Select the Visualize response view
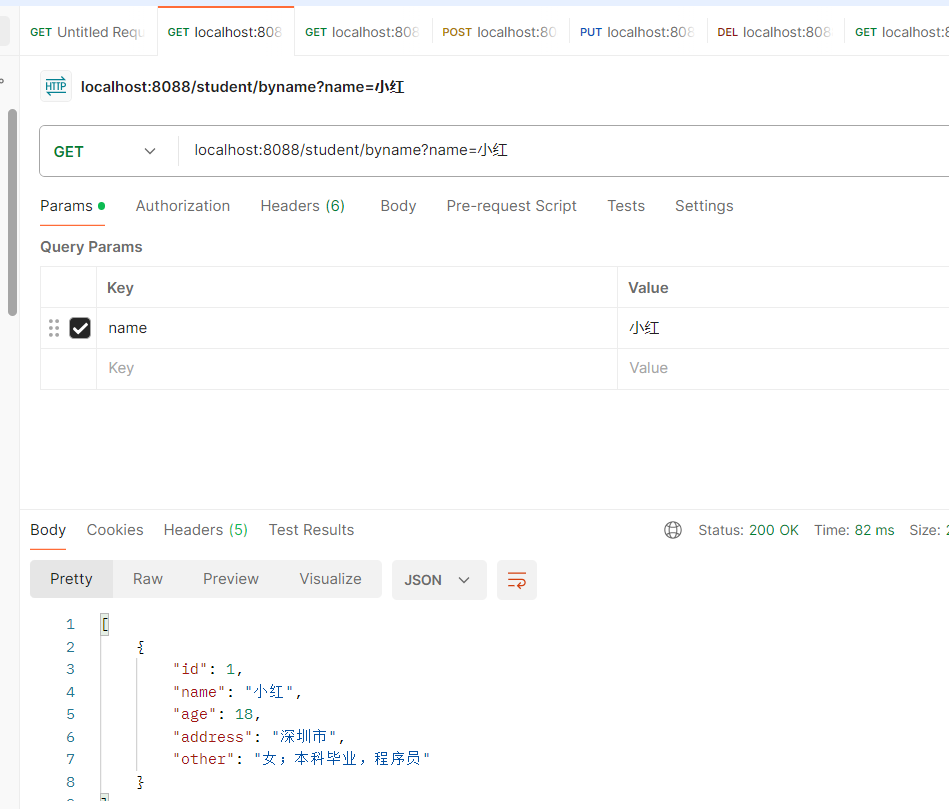Screen dimensions: 949x809 (x=330, y=579)
